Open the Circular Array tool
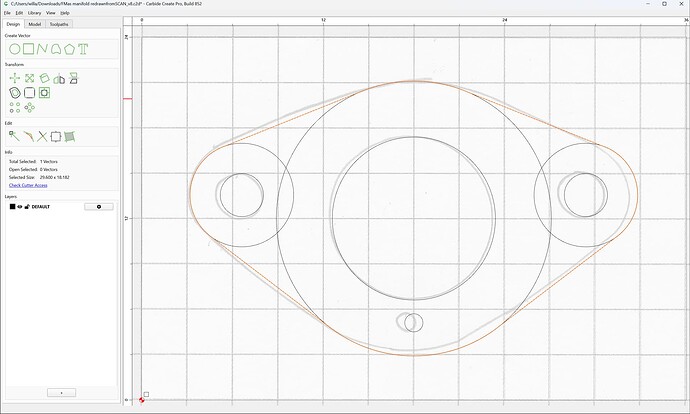This screenshot has width=690, height=414. coord(29,107)
